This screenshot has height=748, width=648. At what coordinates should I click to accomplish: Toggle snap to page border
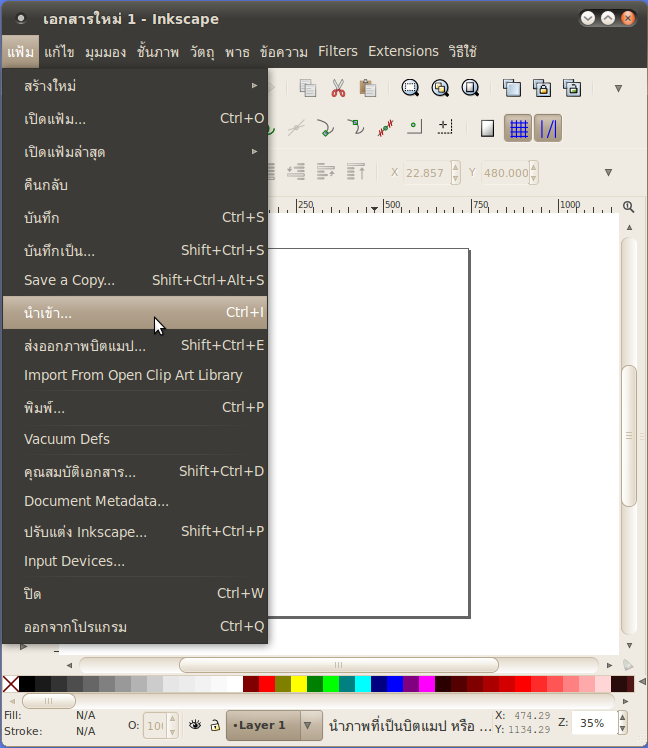(487, 128)
